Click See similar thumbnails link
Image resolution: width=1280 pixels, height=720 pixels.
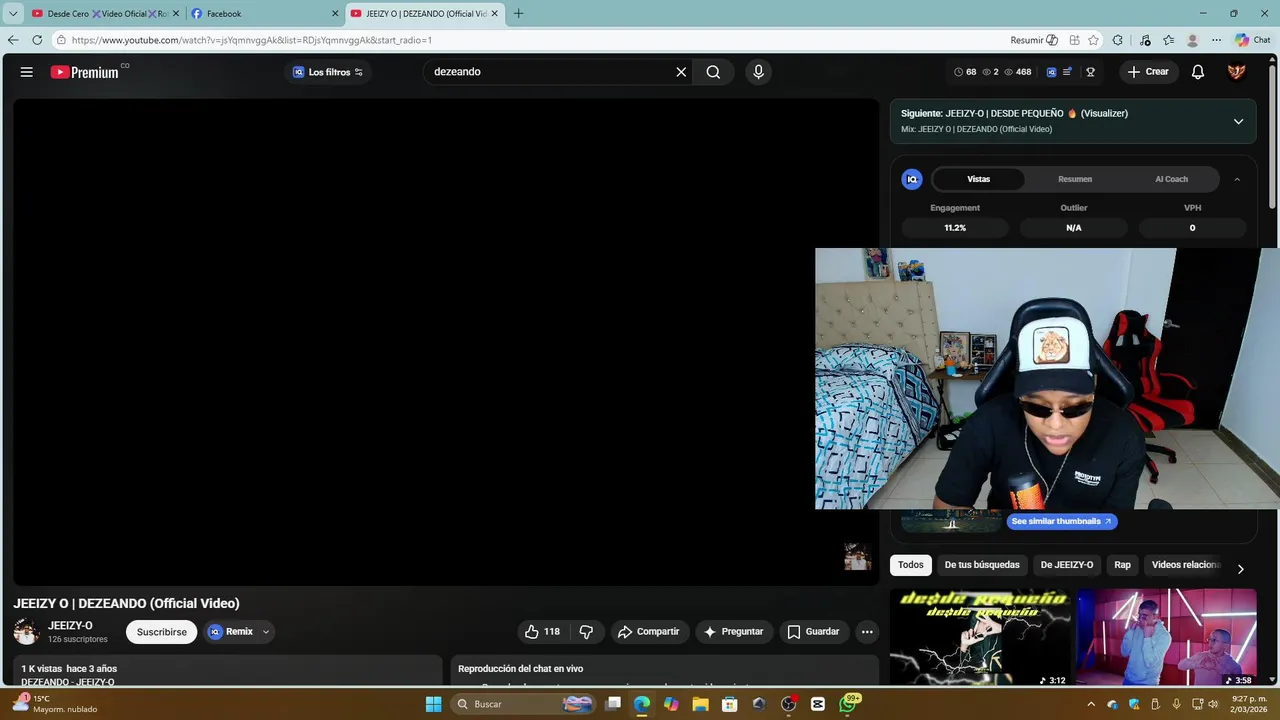pos(1061,521)
